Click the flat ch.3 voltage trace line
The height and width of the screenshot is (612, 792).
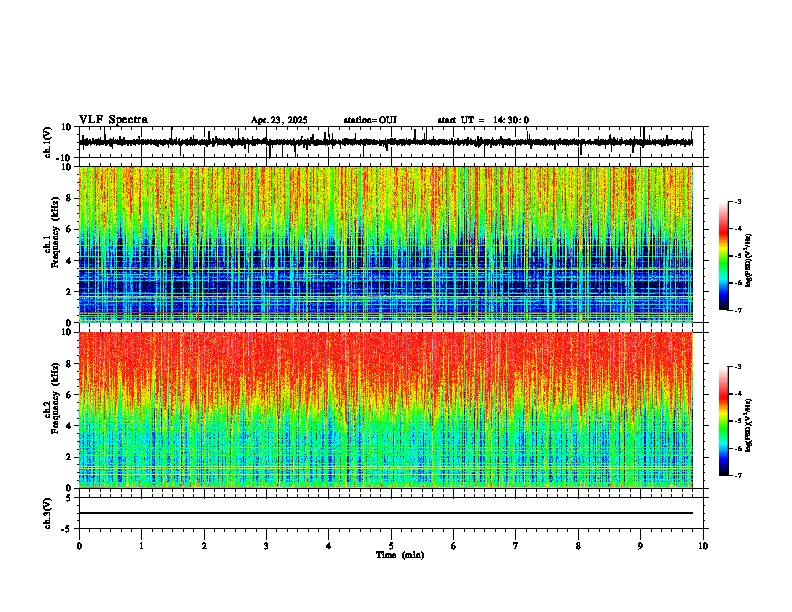386,513
